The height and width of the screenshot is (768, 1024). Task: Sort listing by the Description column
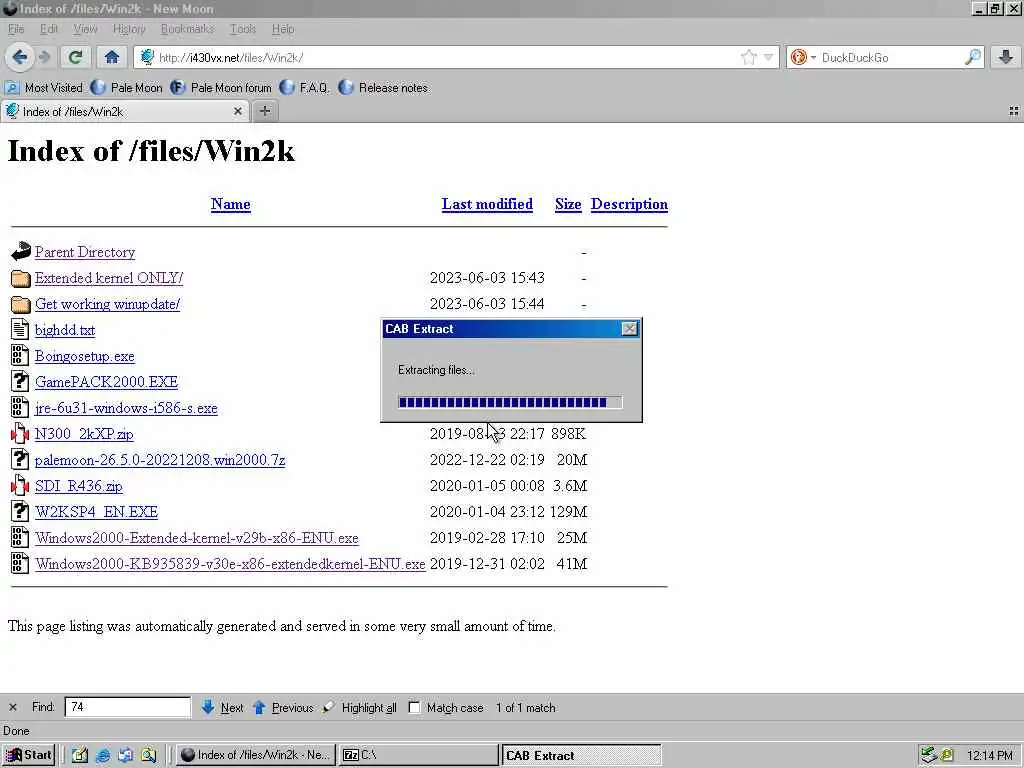630,204
